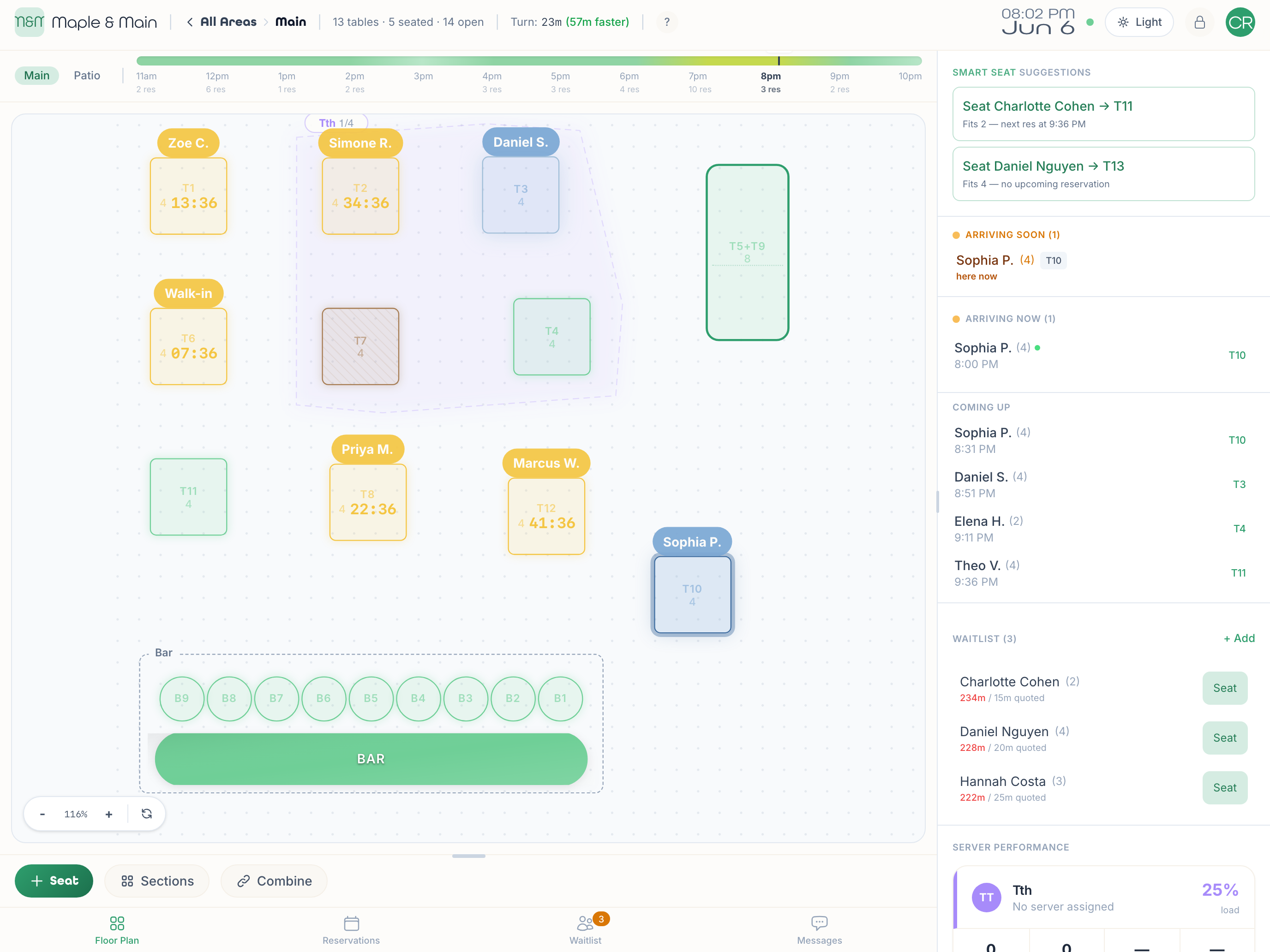This screenshot has height=952, width=1270.
Task: Lock the screen with the padlock icon
Action: pos(1199,22)
